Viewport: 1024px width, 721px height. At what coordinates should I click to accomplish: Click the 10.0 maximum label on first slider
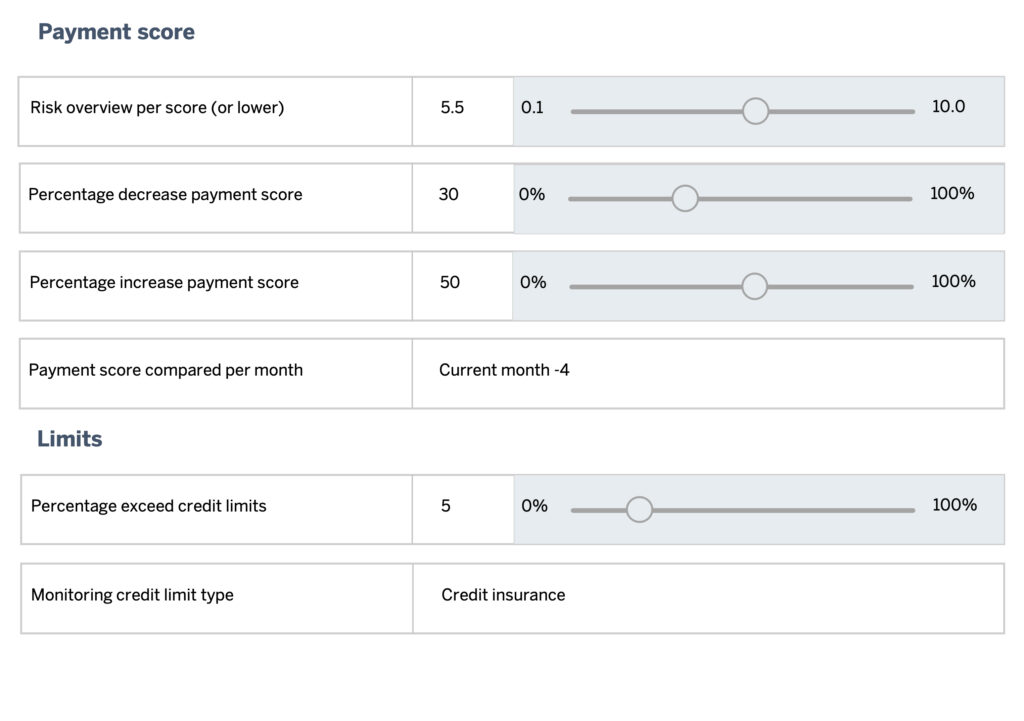pyautogui.click(x=947, y=106)
